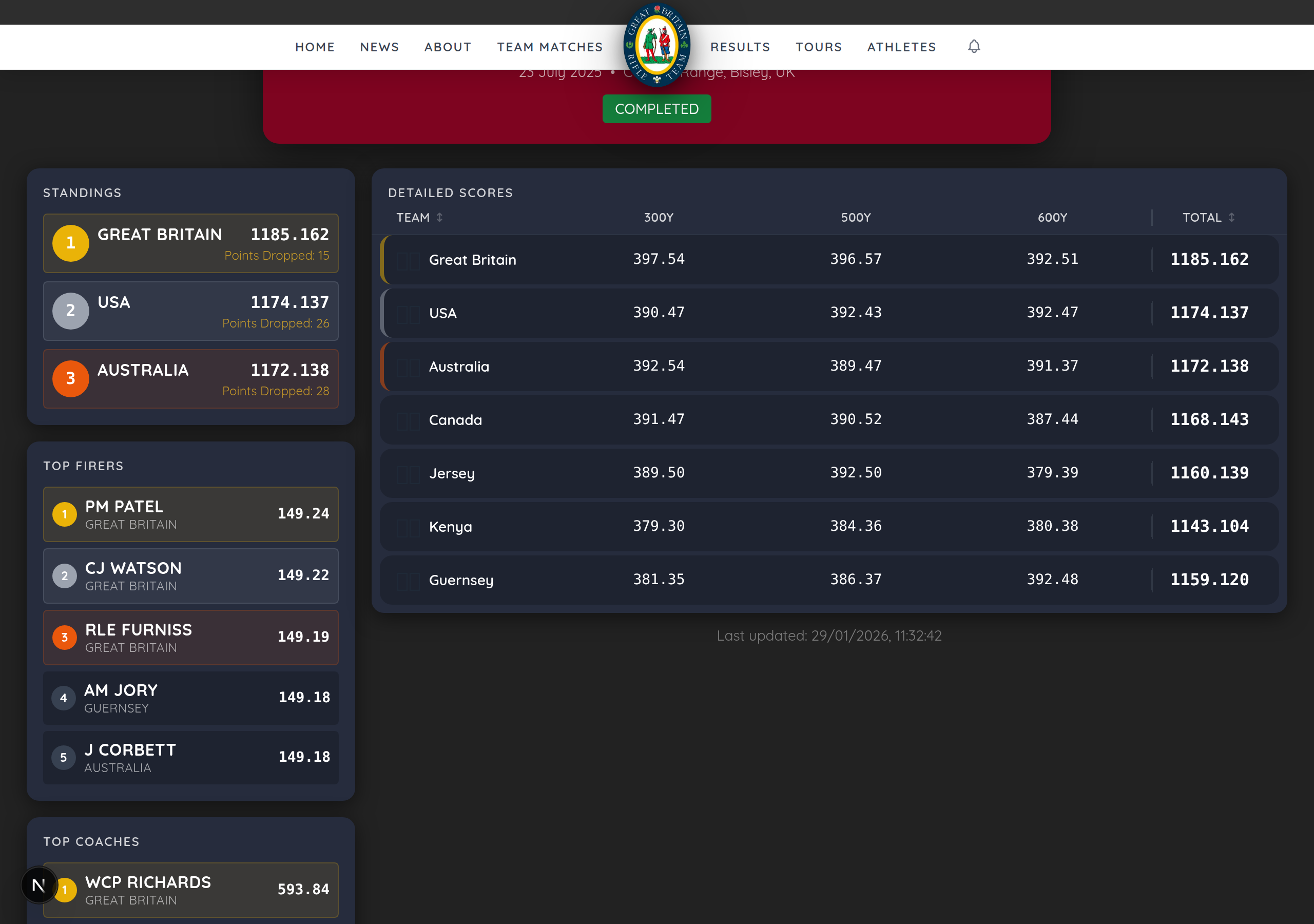
Task: Select the Australia standings card
Action: click(x=190, y=378)
